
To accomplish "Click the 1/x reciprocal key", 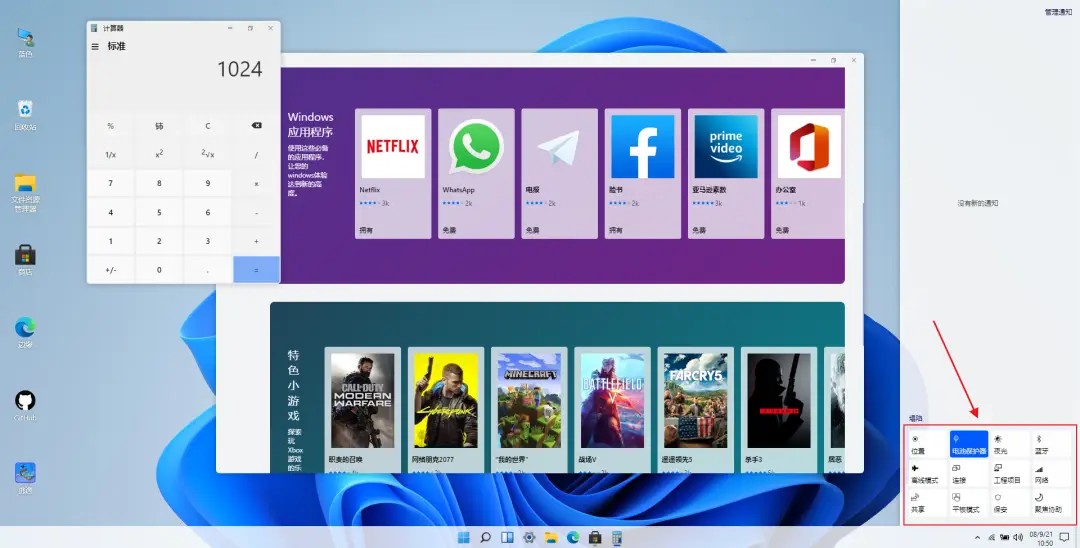I will tap(110, 155).
